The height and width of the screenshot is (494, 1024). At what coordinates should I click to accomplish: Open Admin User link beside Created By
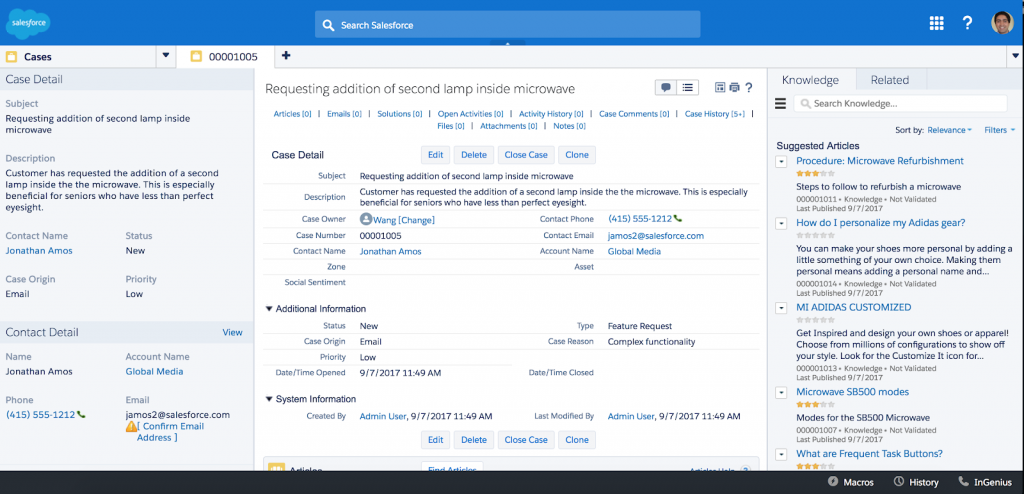click(x=383, y=416)
